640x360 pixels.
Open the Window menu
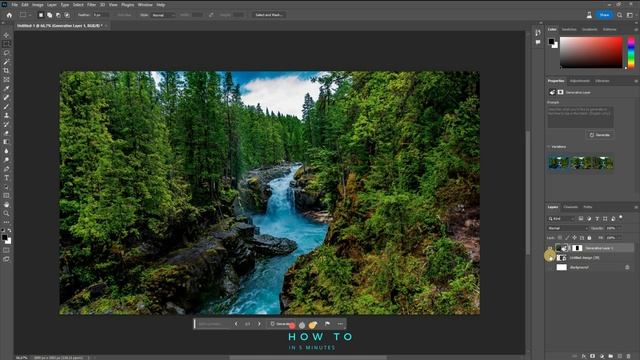pos(145,5)
